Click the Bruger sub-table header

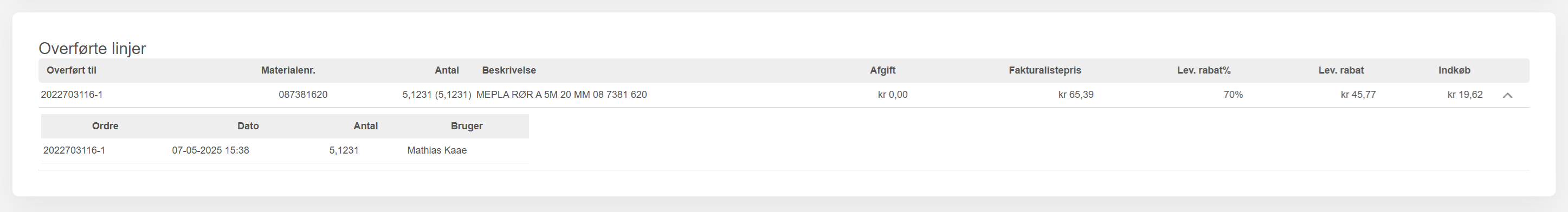[x=466, y=127]
